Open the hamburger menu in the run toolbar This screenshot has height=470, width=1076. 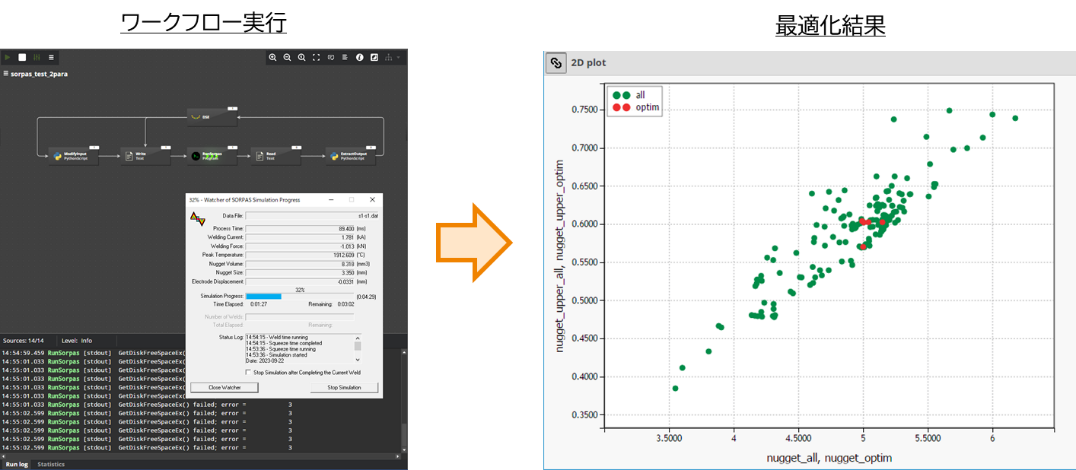coord(51,57)
